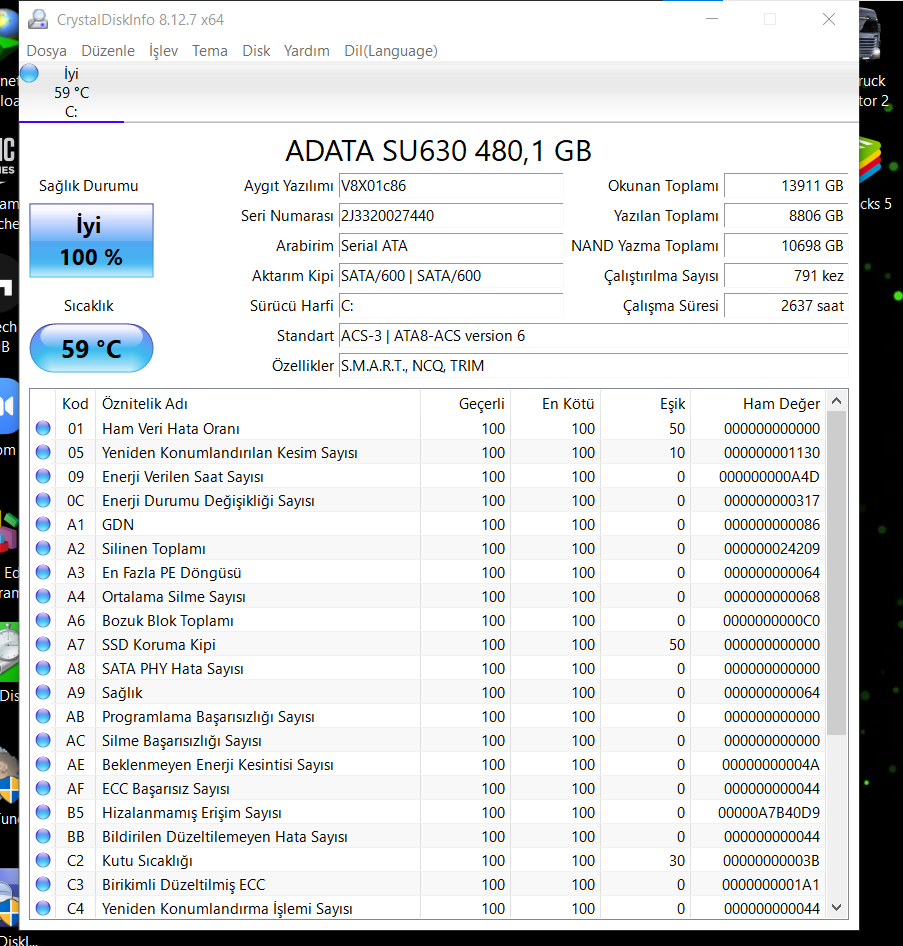Click the CrystalDiskInfo title bar app icon
The height and width of the screenshot is (946, 903).
click(37, 18)
